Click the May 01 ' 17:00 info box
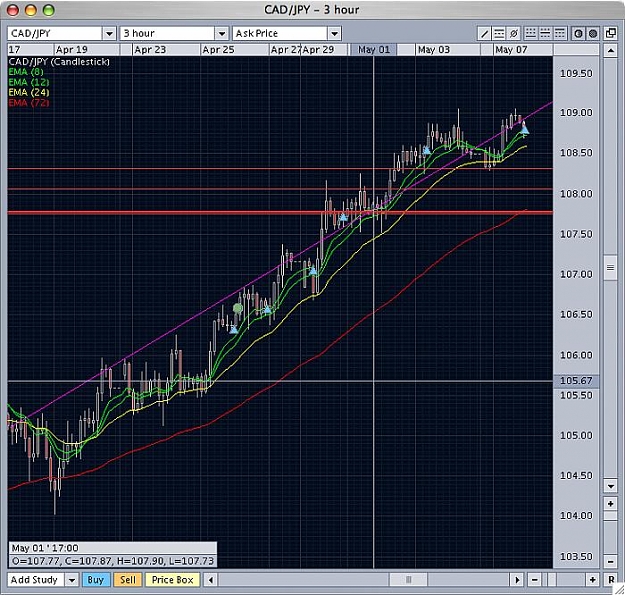 pyautogui.click(x=112, y=548)
